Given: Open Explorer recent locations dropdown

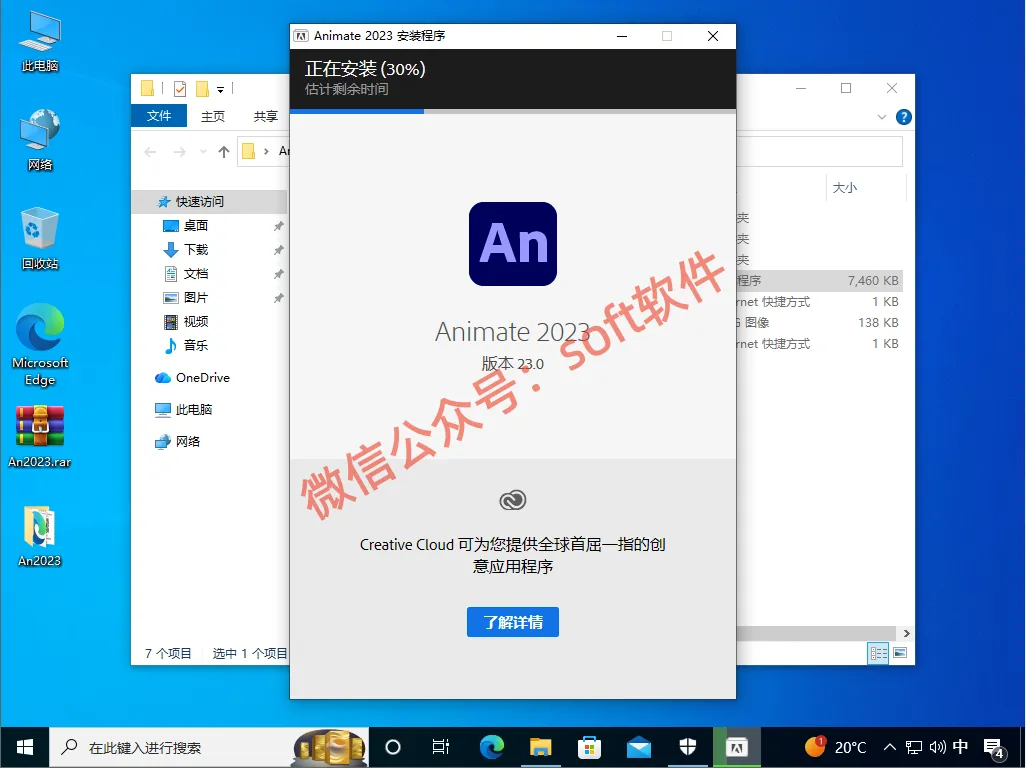Looking at the screenshot, I should click(x=203, y=152).
